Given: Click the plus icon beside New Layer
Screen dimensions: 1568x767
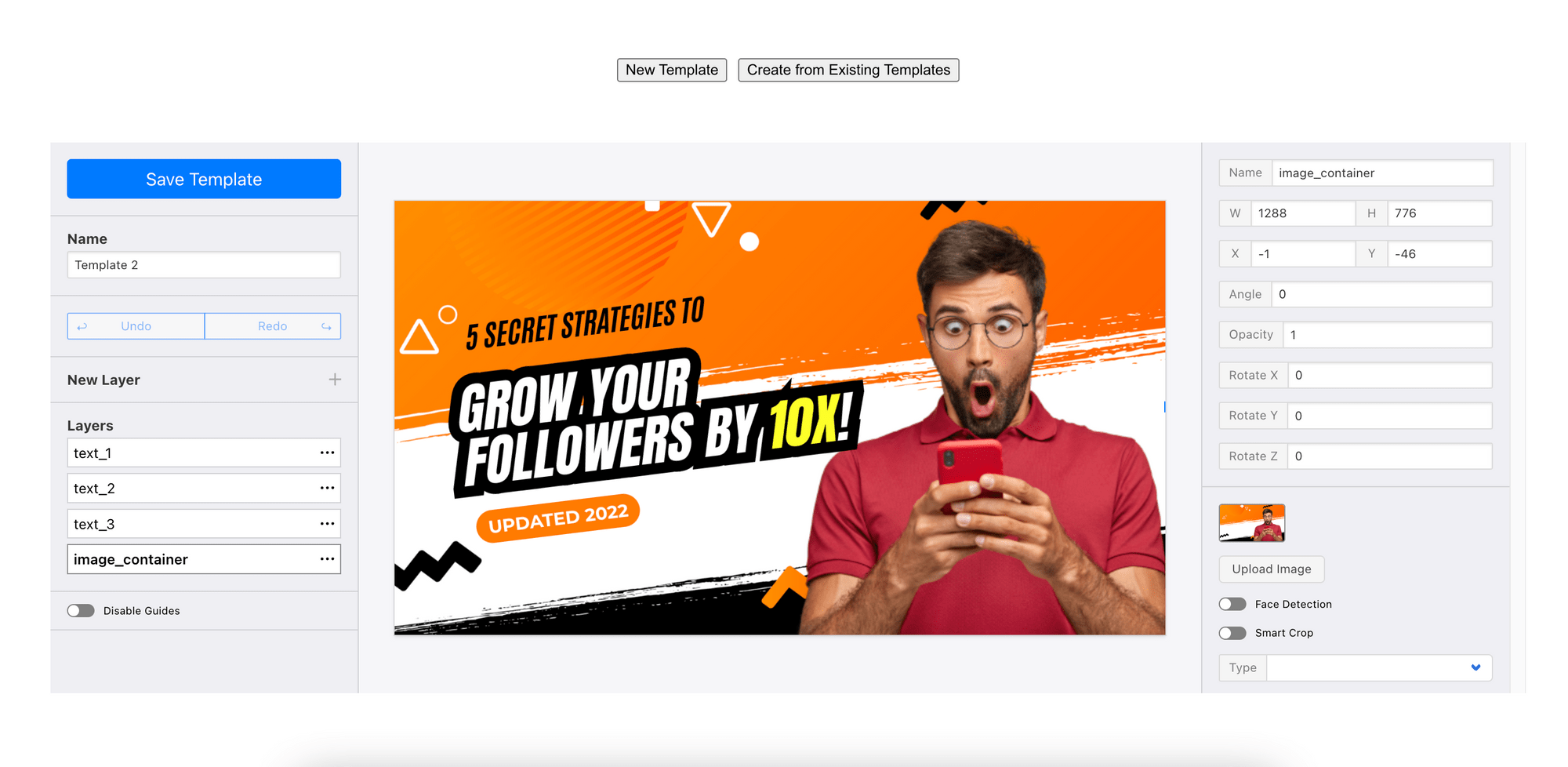Looking at the screenshot, I should (335, 380).
